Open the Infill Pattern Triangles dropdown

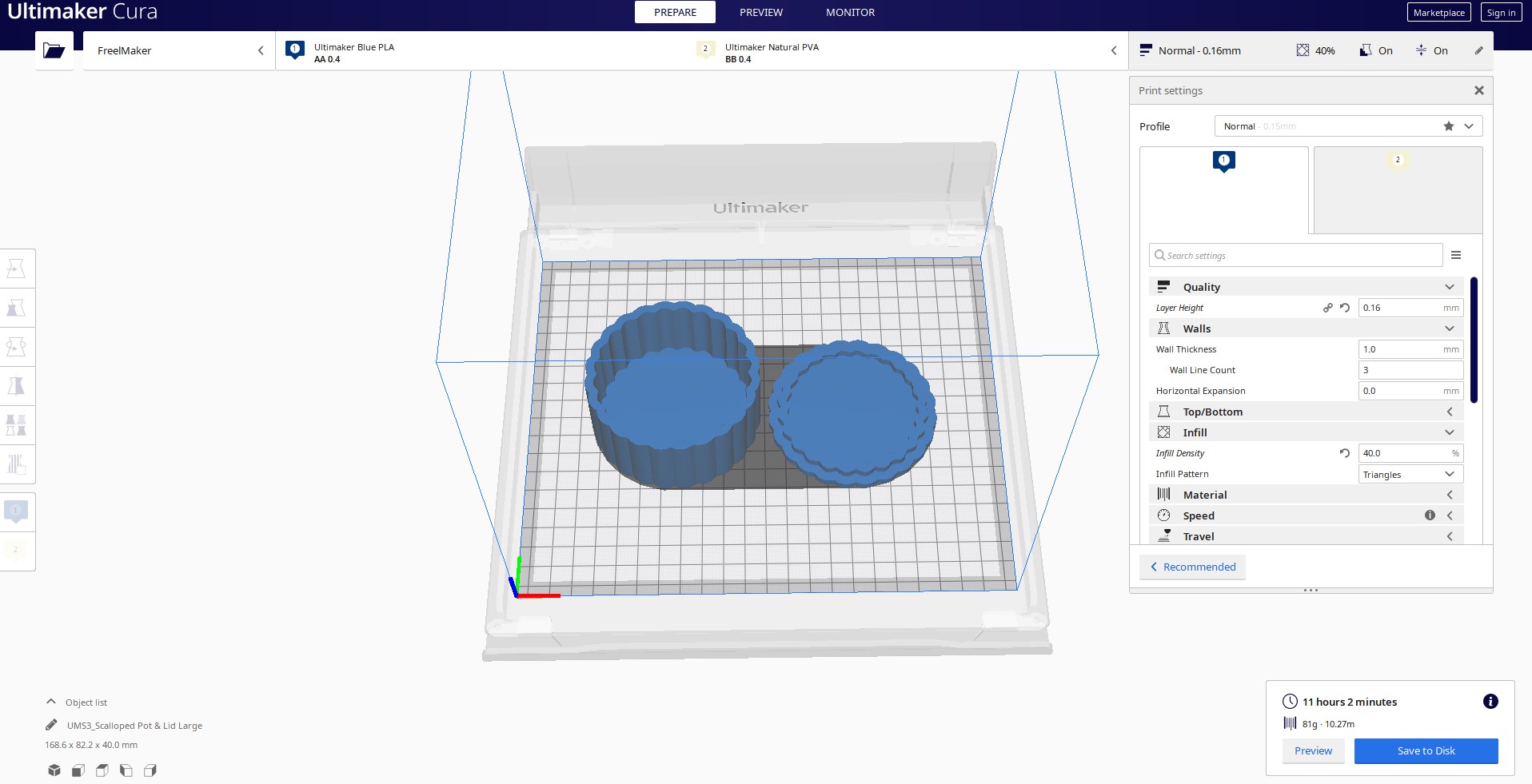1410,474
